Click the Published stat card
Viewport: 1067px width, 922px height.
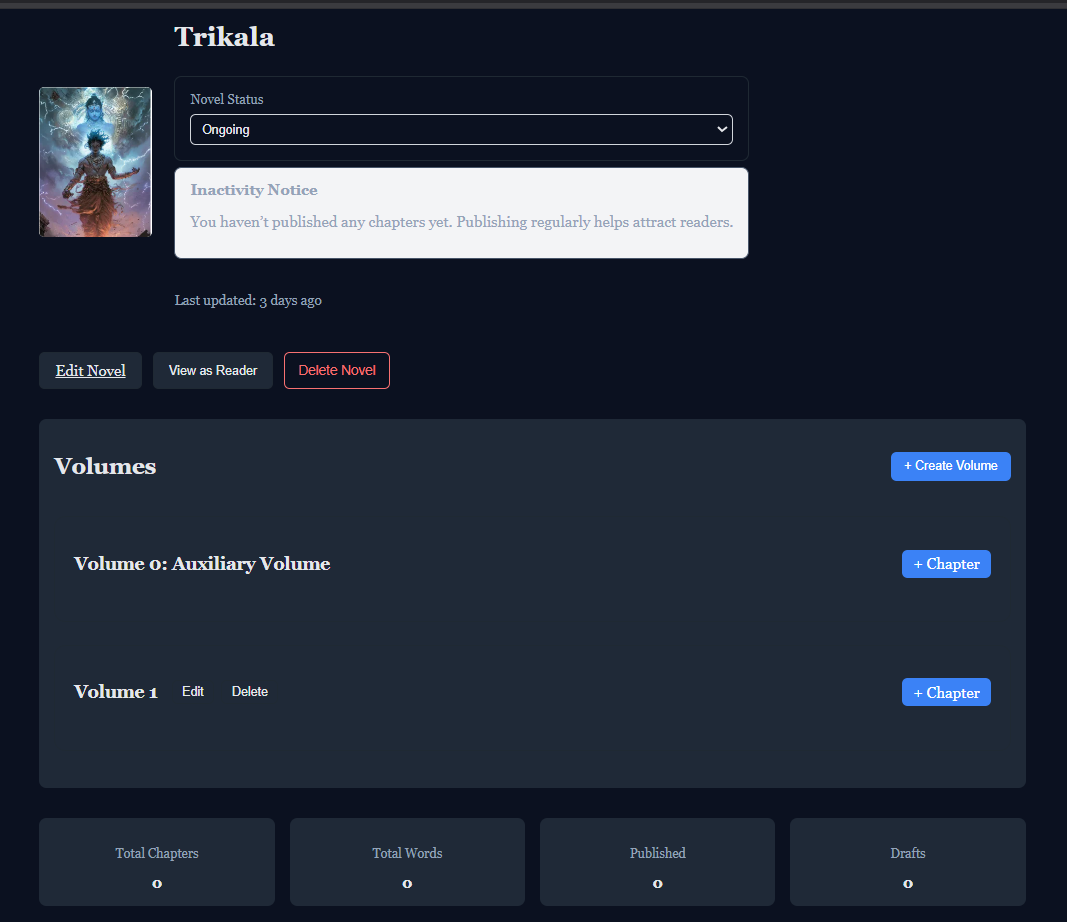657,862
